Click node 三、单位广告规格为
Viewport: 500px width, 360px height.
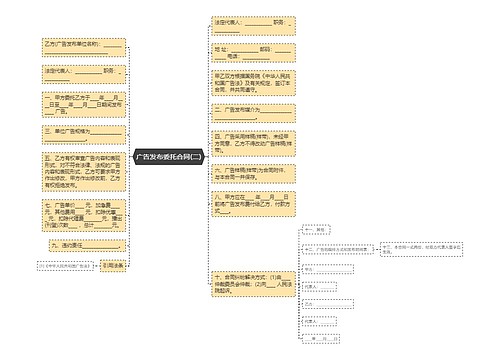click(84, 135)
